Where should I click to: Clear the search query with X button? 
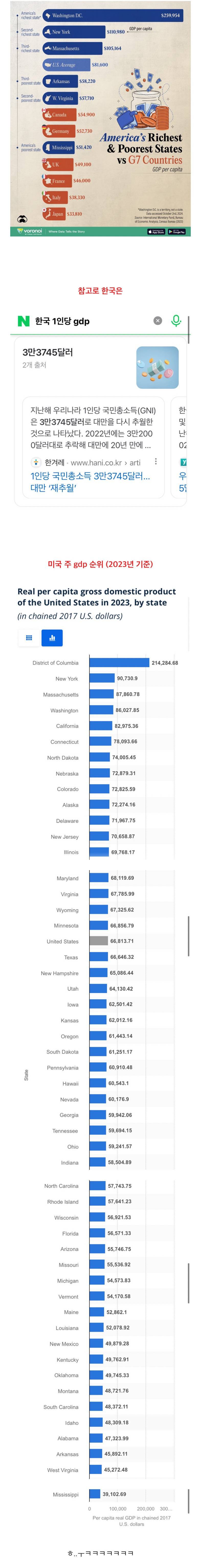pos(158,321)
